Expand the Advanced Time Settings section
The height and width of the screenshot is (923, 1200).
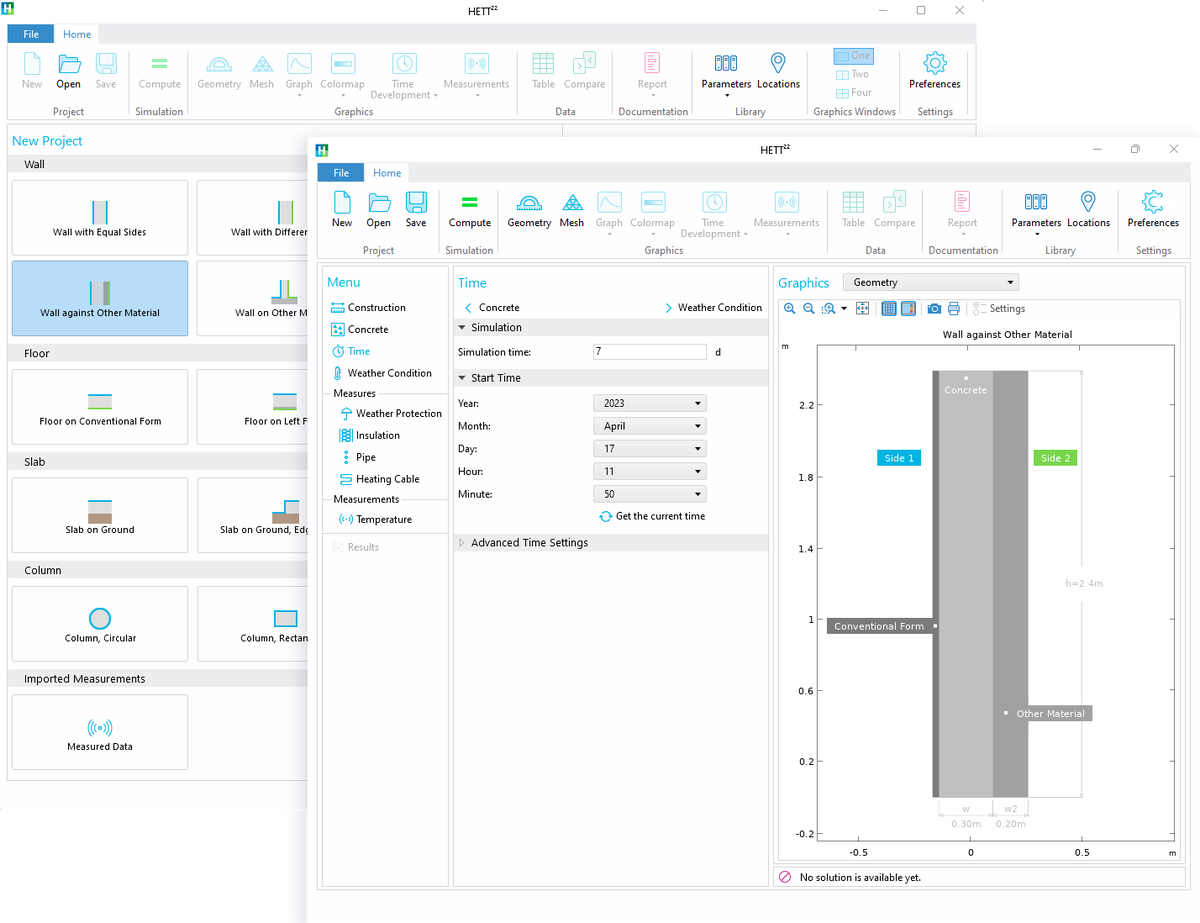pos(529,543)
